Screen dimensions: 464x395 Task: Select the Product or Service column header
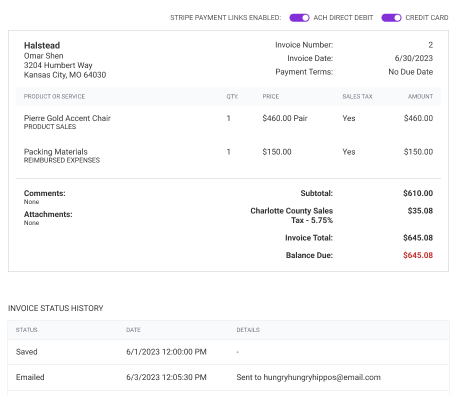(x=54, y=97)
